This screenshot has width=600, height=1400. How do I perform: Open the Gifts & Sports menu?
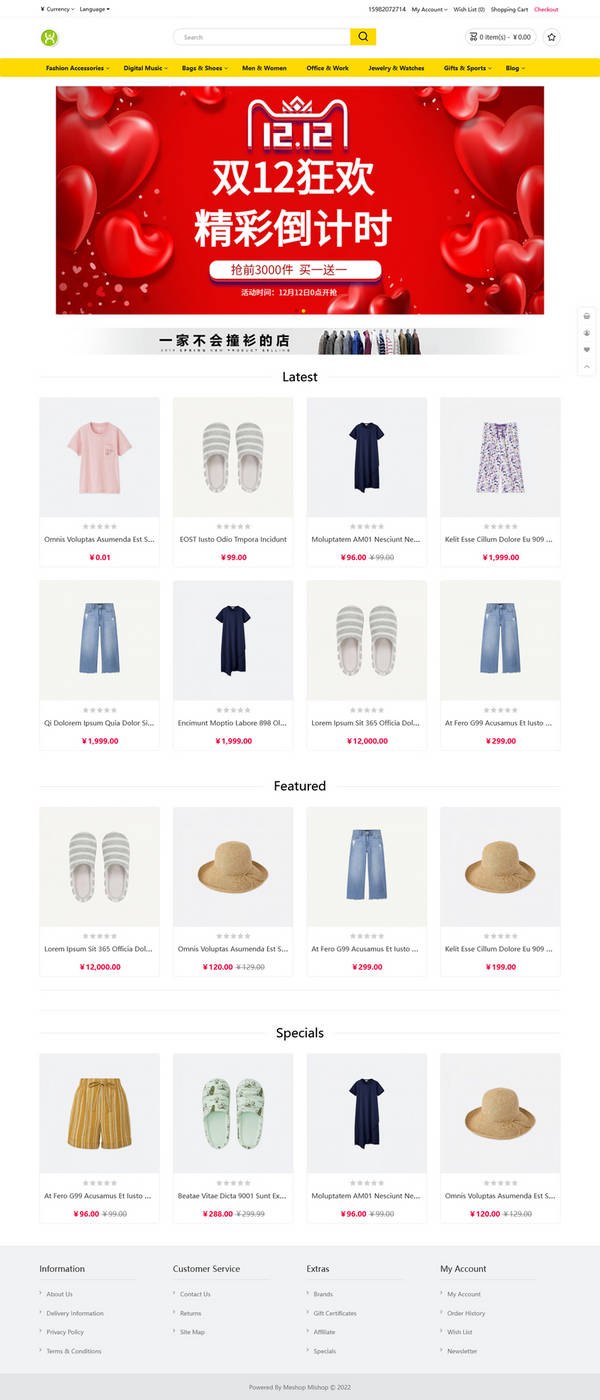(x=468, y=68)
